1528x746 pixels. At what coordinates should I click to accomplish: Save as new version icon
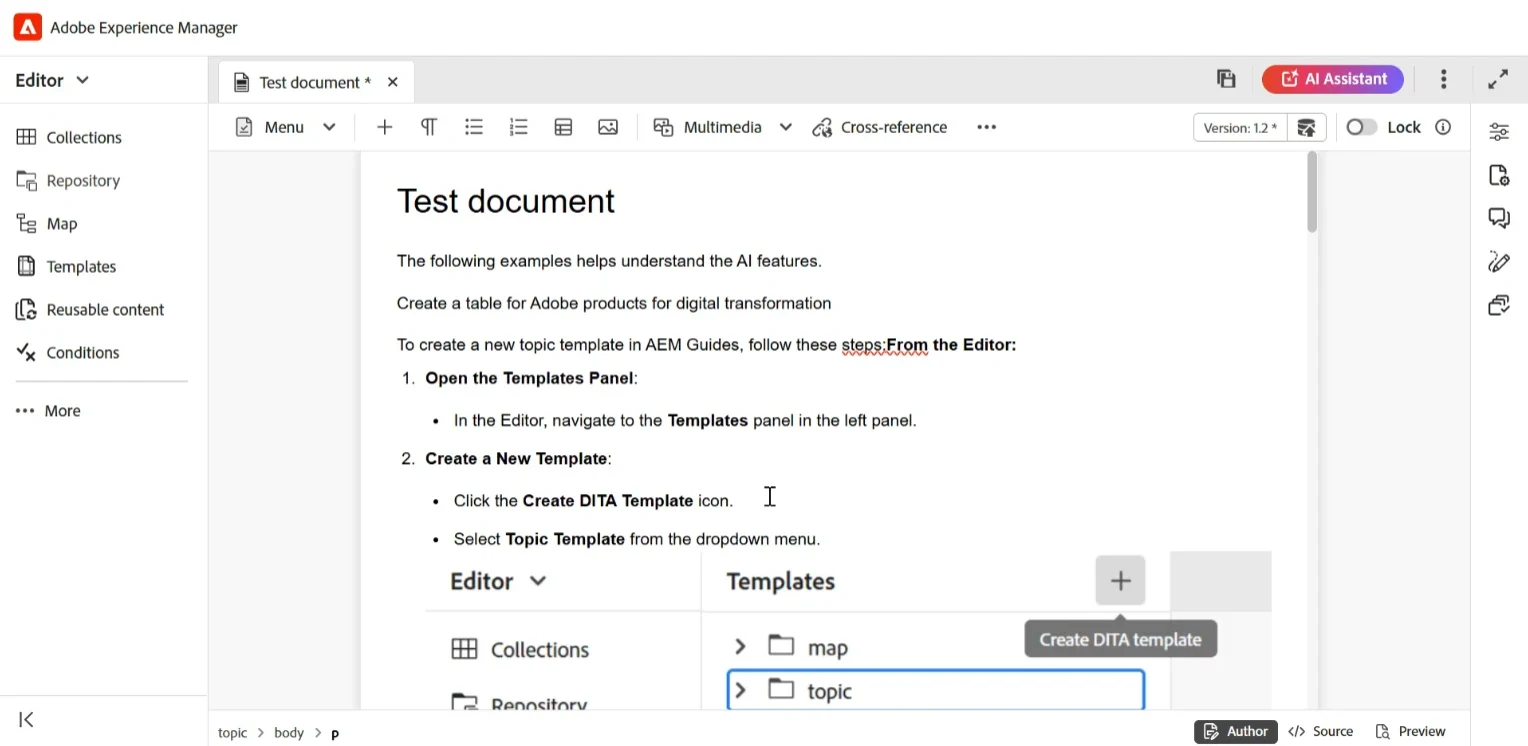click(x=1306, y=128)
